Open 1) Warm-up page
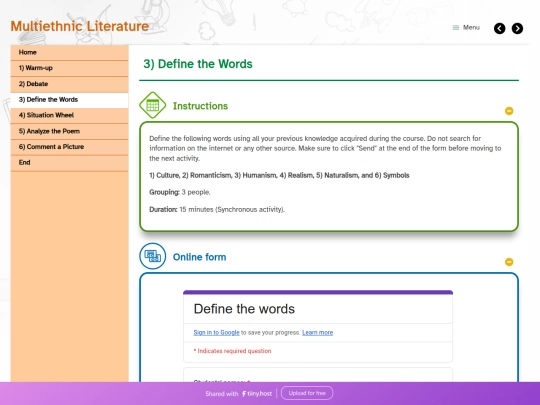Screen dimensions: 540x405 [x=69, y=68]
